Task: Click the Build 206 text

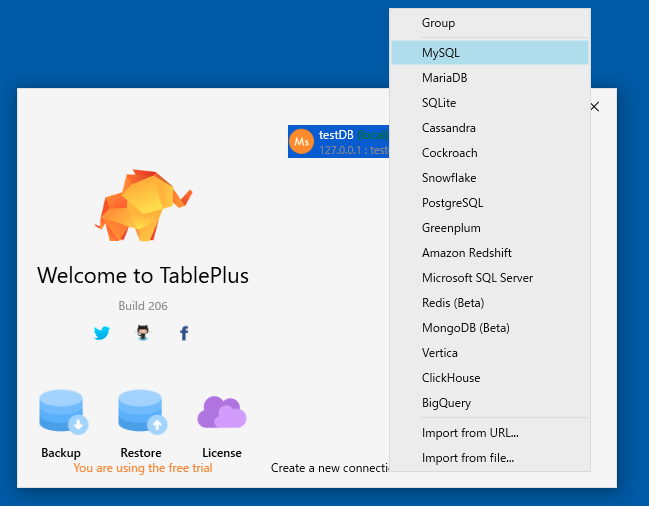Action: pos(143,306)
